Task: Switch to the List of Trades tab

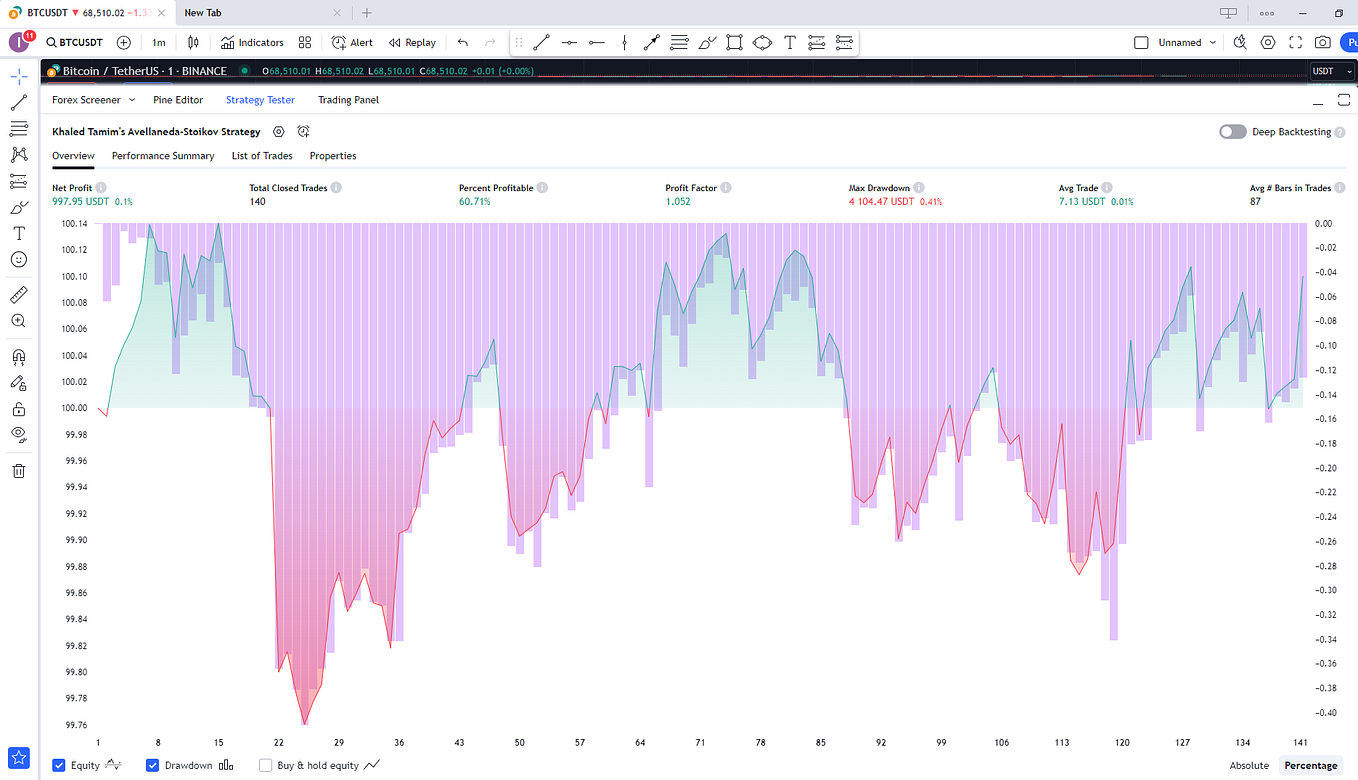Action: click(261, 156)
